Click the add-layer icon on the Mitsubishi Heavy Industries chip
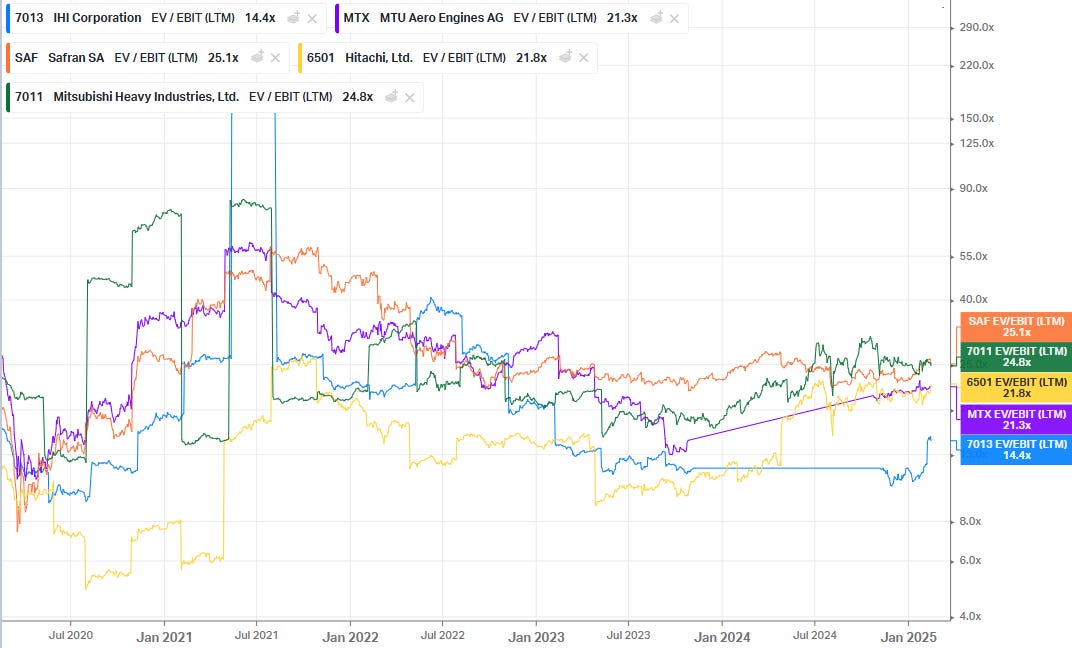 [391, 97]
